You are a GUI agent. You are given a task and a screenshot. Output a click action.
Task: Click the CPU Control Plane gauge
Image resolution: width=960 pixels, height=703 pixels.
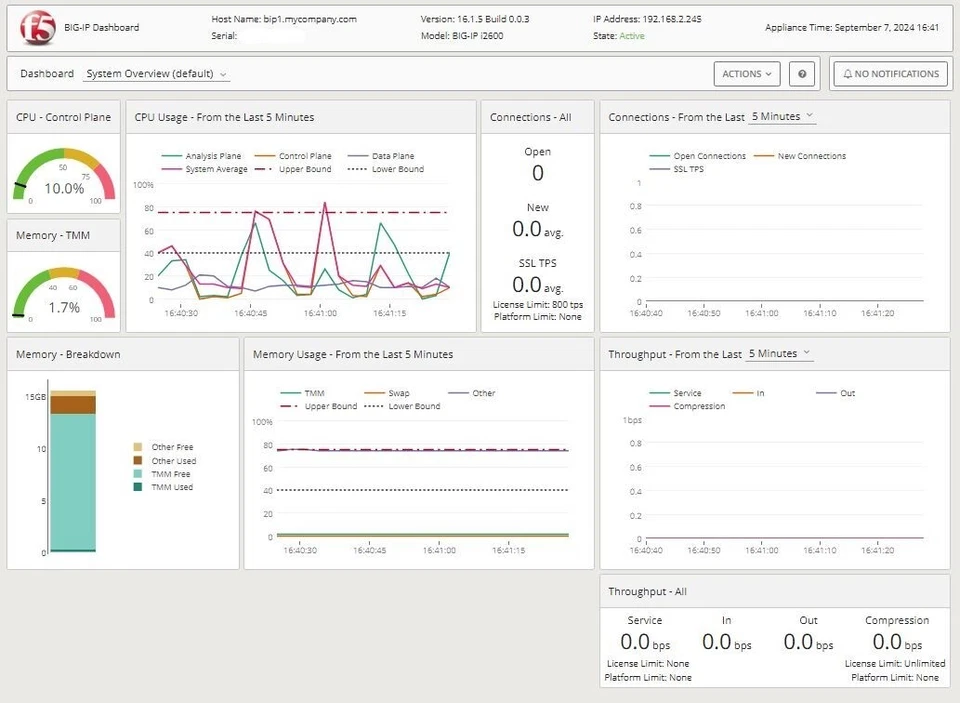[x=62, y=176]
